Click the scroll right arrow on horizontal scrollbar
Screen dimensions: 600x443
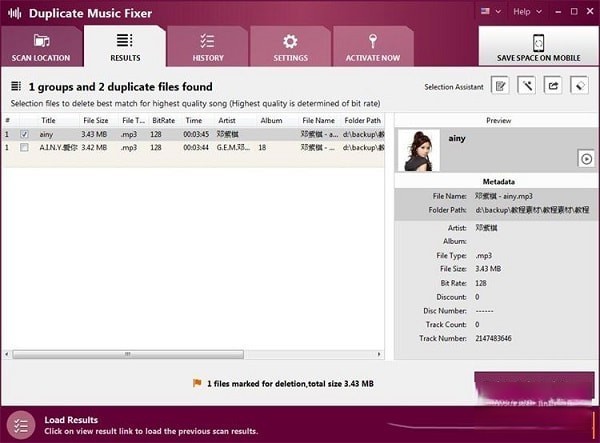pyautogui.click(x=379, y=354)
